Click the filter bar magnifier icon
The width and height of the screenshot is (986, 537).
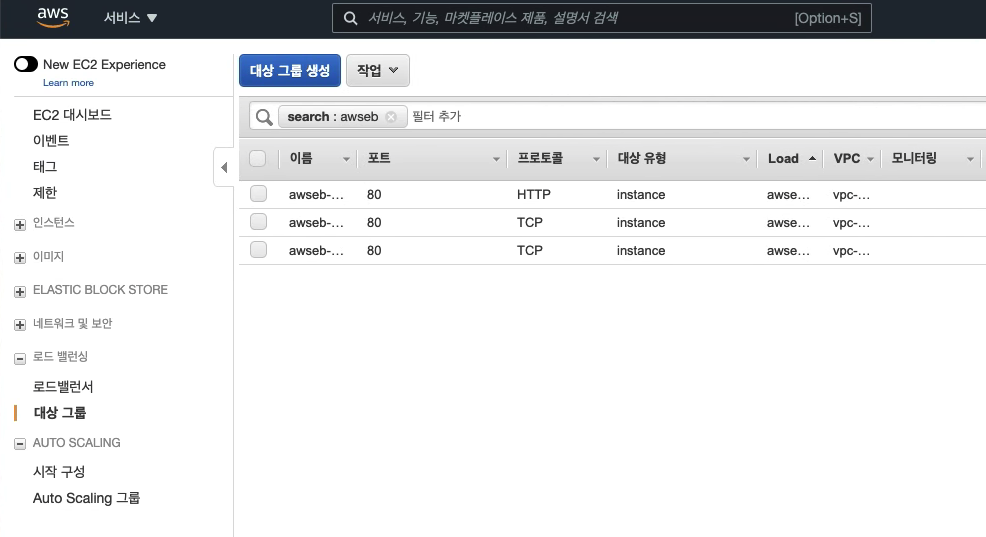coord(264,117)
